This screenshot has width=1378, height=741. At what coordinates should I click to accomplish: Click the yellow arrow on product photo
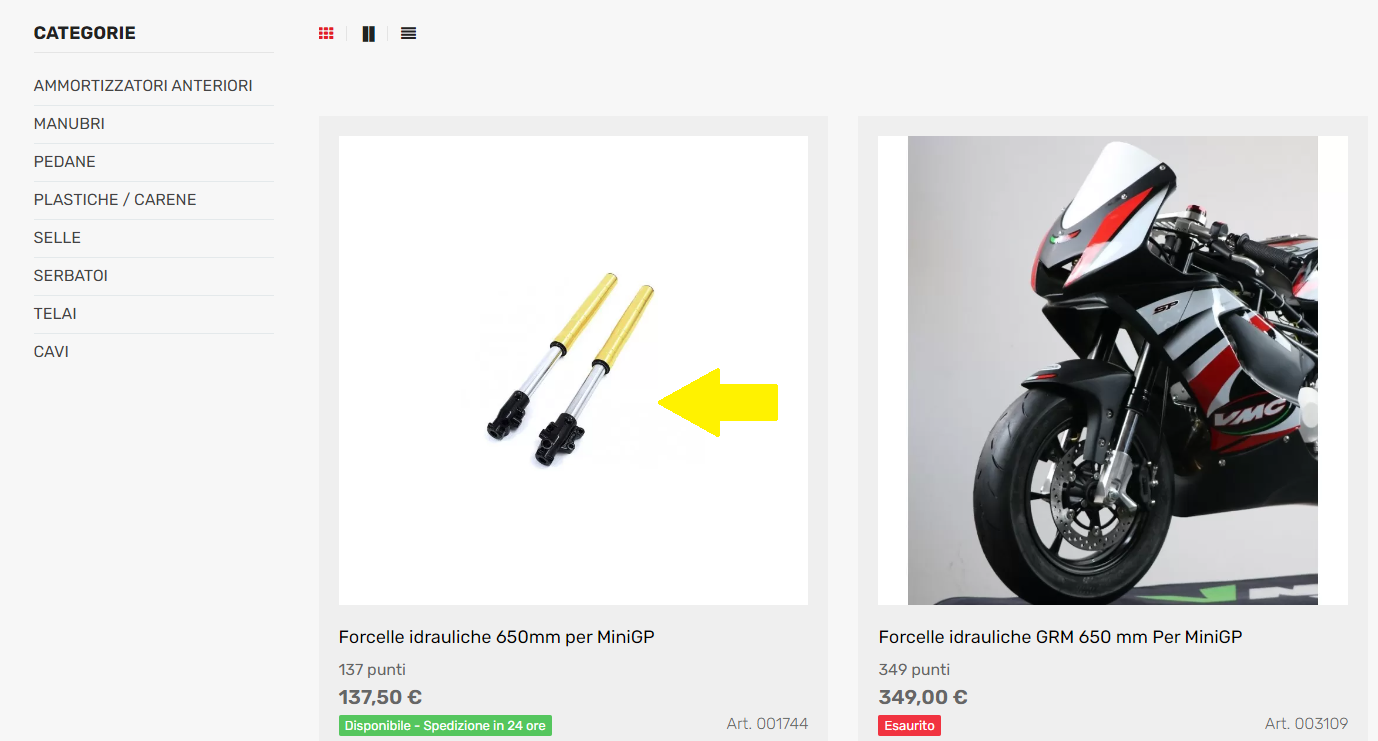pos(718,402)
